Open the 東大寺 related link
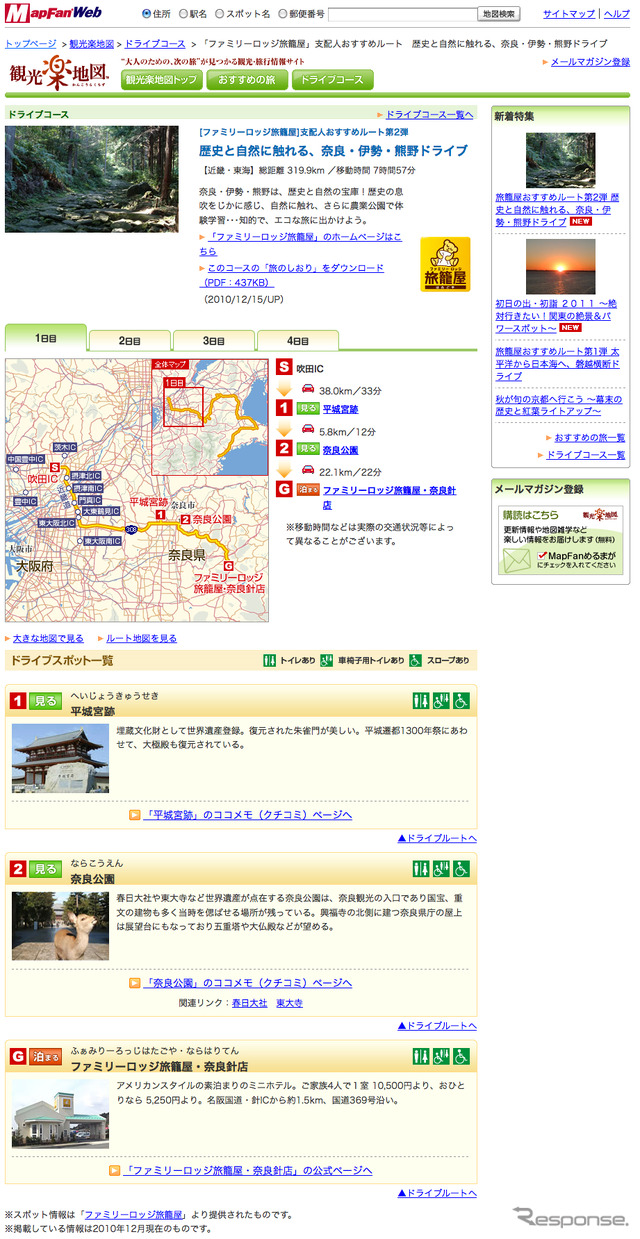The width and height of the screenshot is (640, 1239). click(x=289, y=1002)
